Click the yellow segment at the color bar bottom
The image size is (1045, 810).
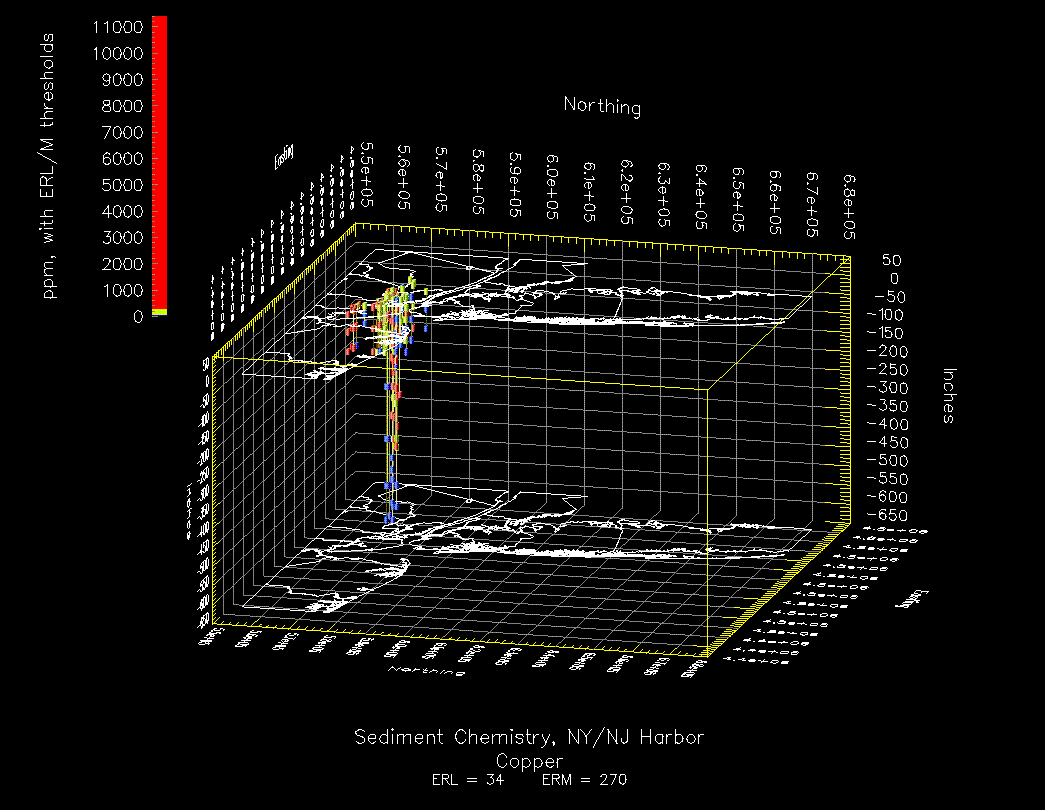point(159,313)
